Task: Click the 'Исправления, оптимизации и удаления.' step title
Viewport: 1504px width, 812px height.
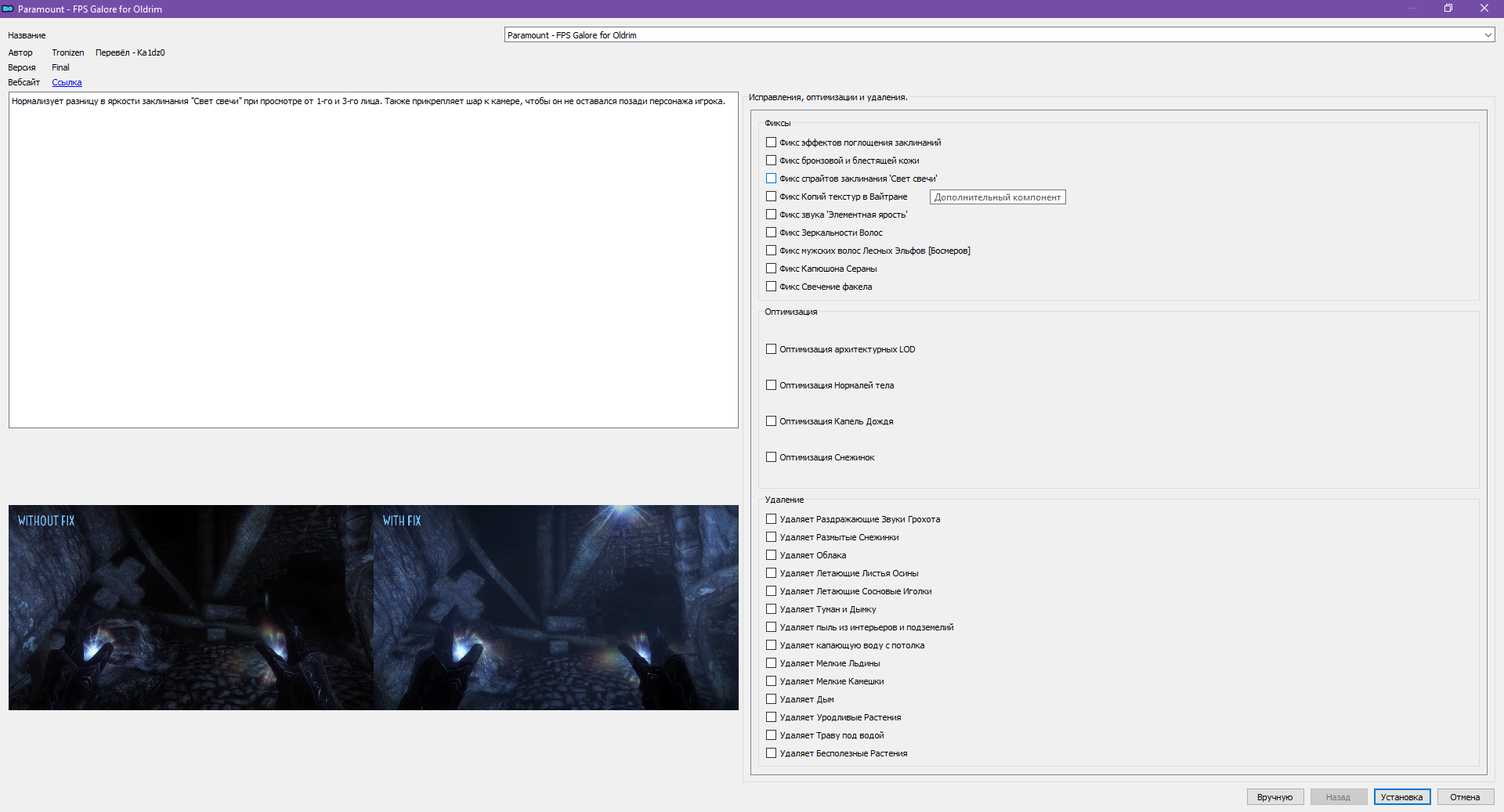Action: tap(828, 97)
